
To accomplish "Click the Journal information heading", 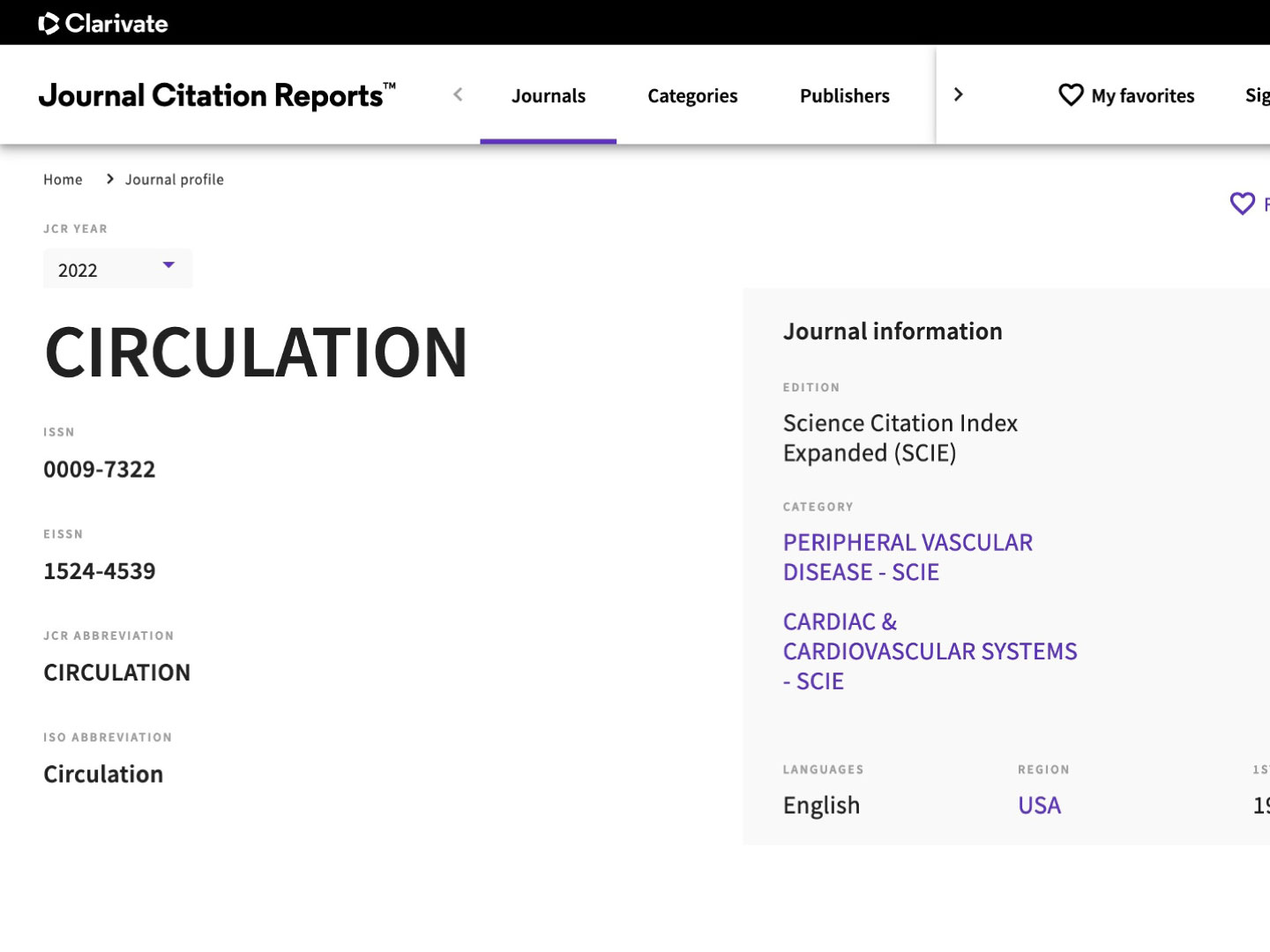I will pos(893,331).
